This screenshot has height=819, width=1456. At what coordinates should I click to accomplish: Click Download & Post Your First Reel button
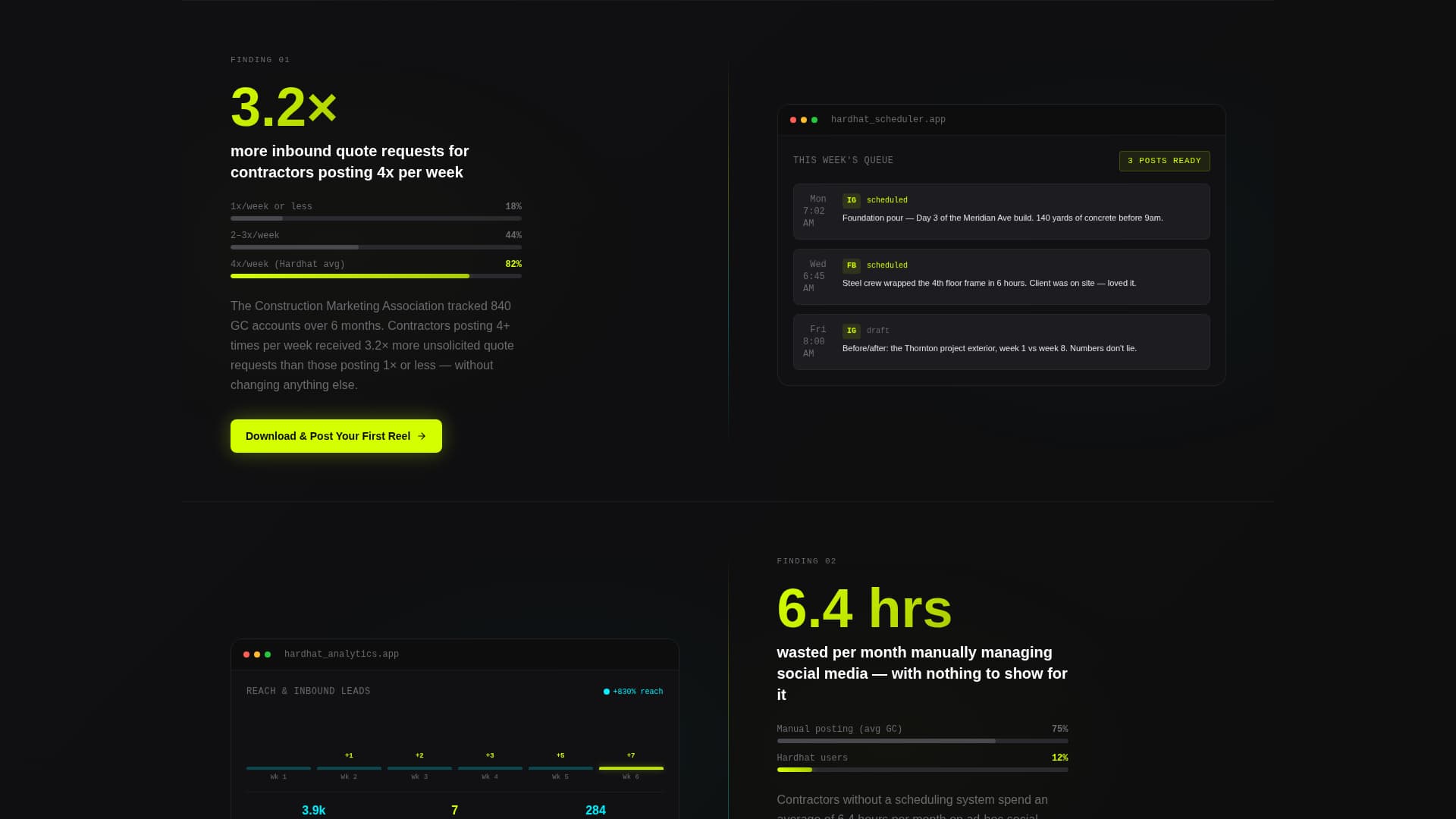(x=336, y=436)
